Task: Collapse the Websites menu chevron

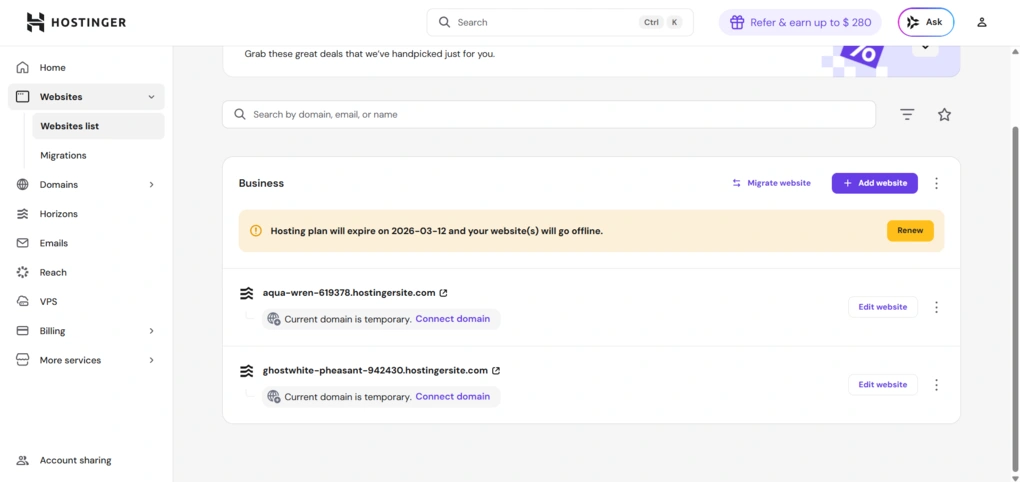Action: point(151,97)
